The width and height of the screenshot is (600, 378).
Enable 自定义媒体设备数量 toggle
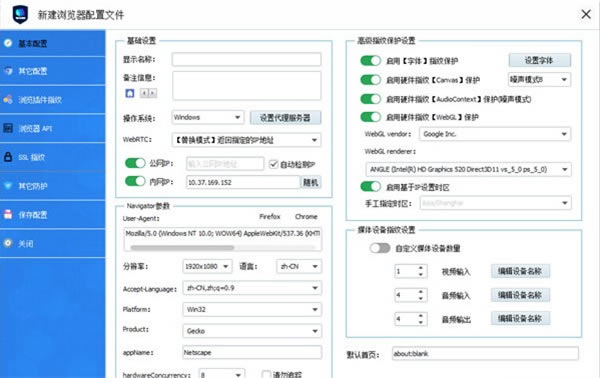380,248
